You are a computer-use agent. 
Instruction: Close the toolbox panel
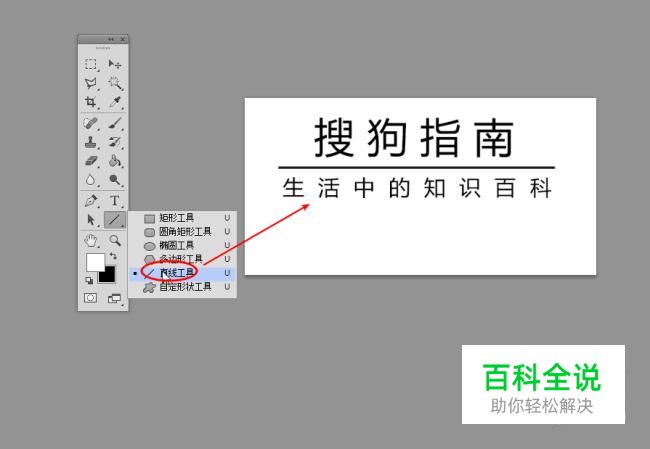click(x=123, y=39)
